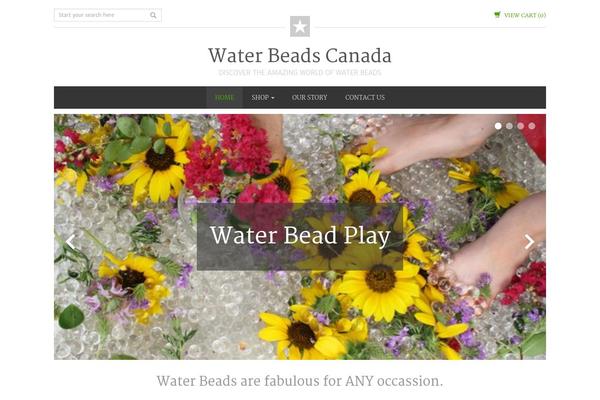Click the star logo icon
This screenshot has width=600, height=400.
300,26
